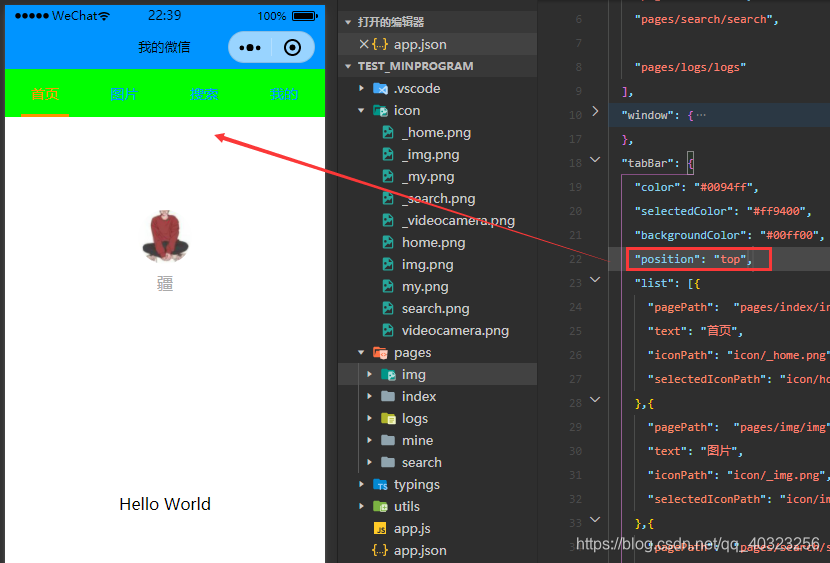Click _search.png file icon
830x563 pixels.
pos(388,198)
